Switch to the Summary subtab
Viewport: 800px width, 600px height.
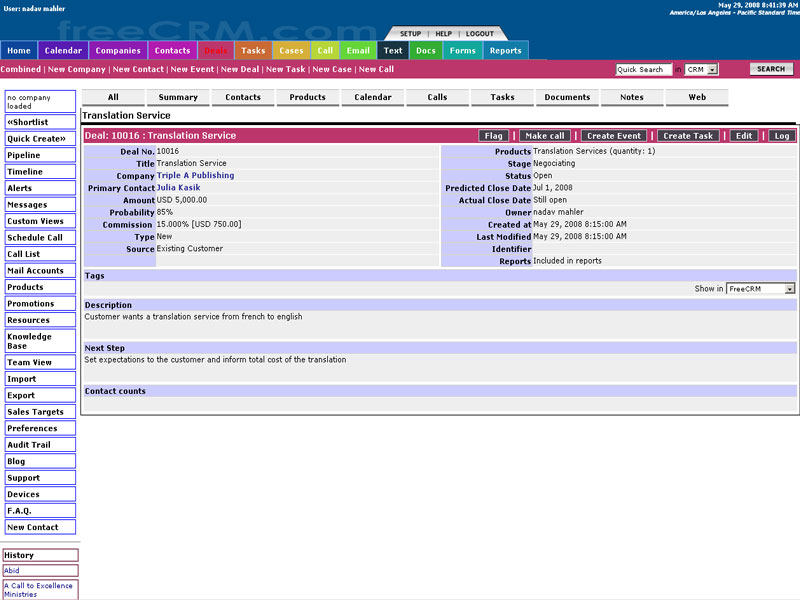click(178, 97)
